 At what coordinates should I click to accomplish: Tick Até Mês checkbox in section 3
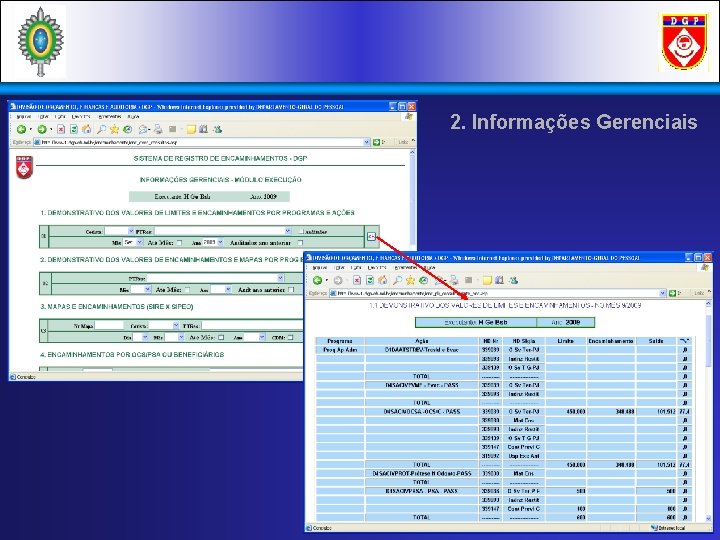[x=221, y=338]
